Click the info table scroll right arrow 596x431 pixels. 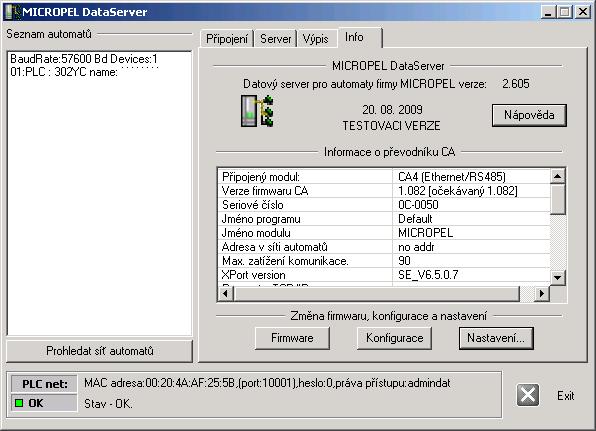[x=542, y=293]
